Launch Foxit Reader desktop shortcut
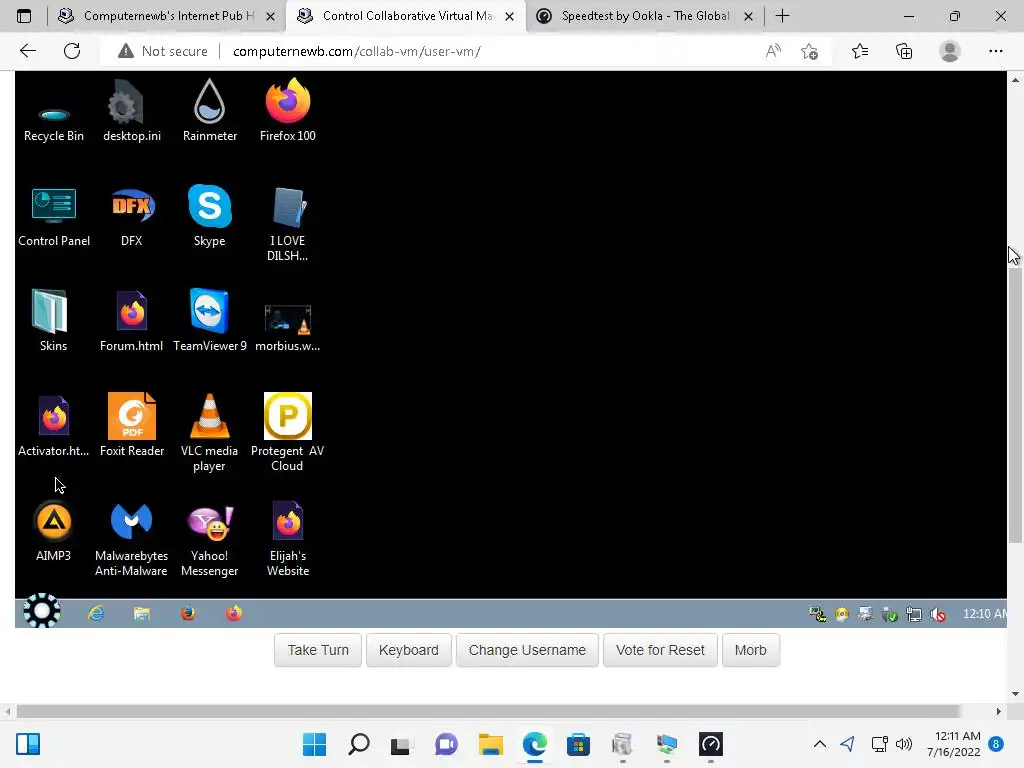The image size is (1024, 768). 131,426
